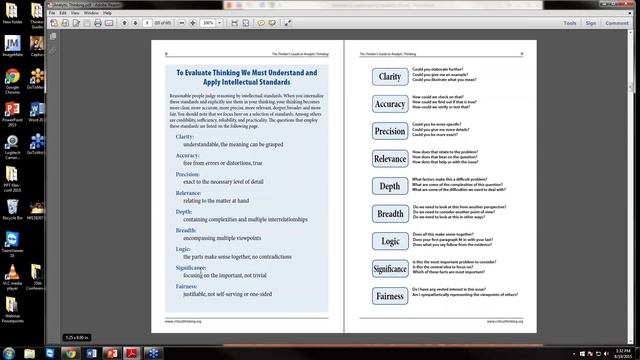Select the Recycle Bin desktop icon
640x360 pixels.
(12, 210)
